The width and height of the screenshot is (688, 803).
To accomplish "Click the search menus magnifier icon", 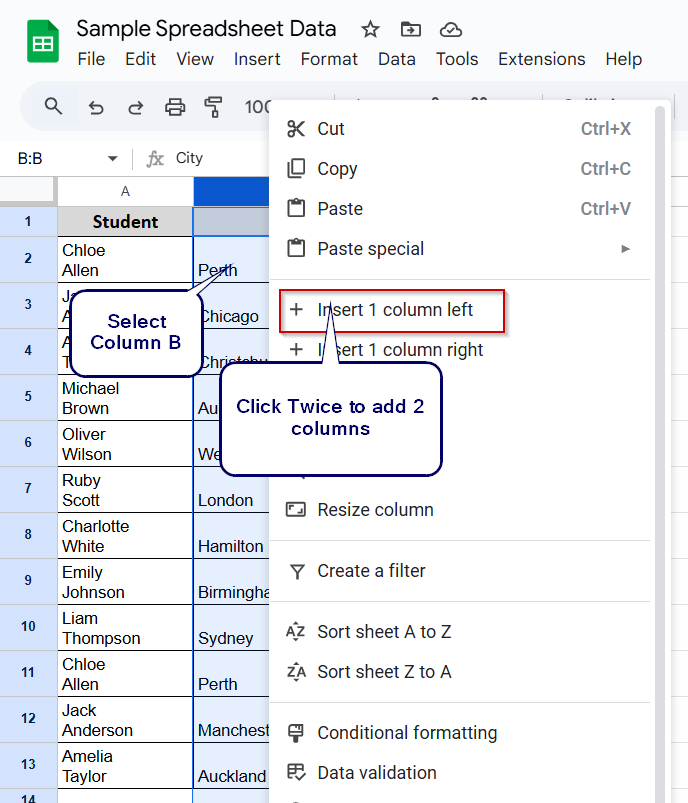I will 53,107.
